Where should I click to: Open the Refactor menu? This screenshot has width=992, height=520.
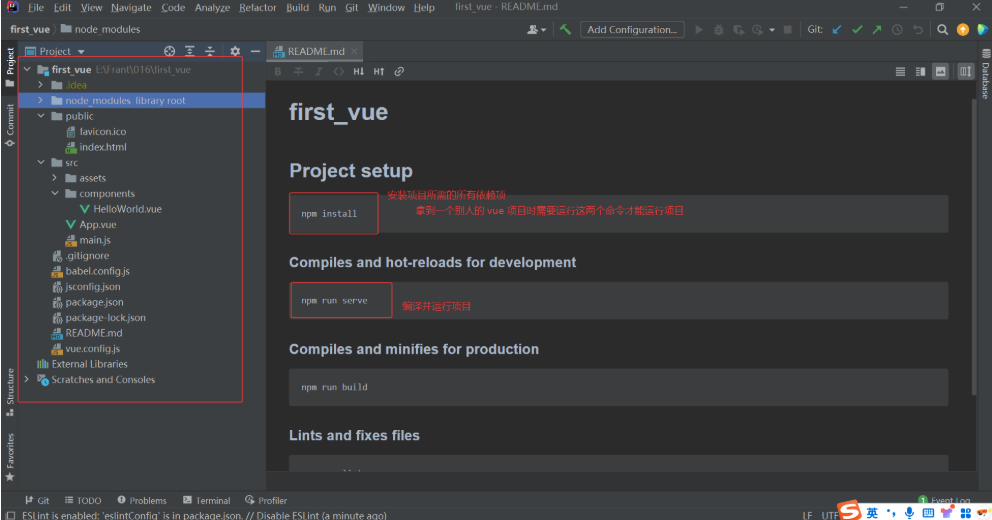tap(257, 8)
